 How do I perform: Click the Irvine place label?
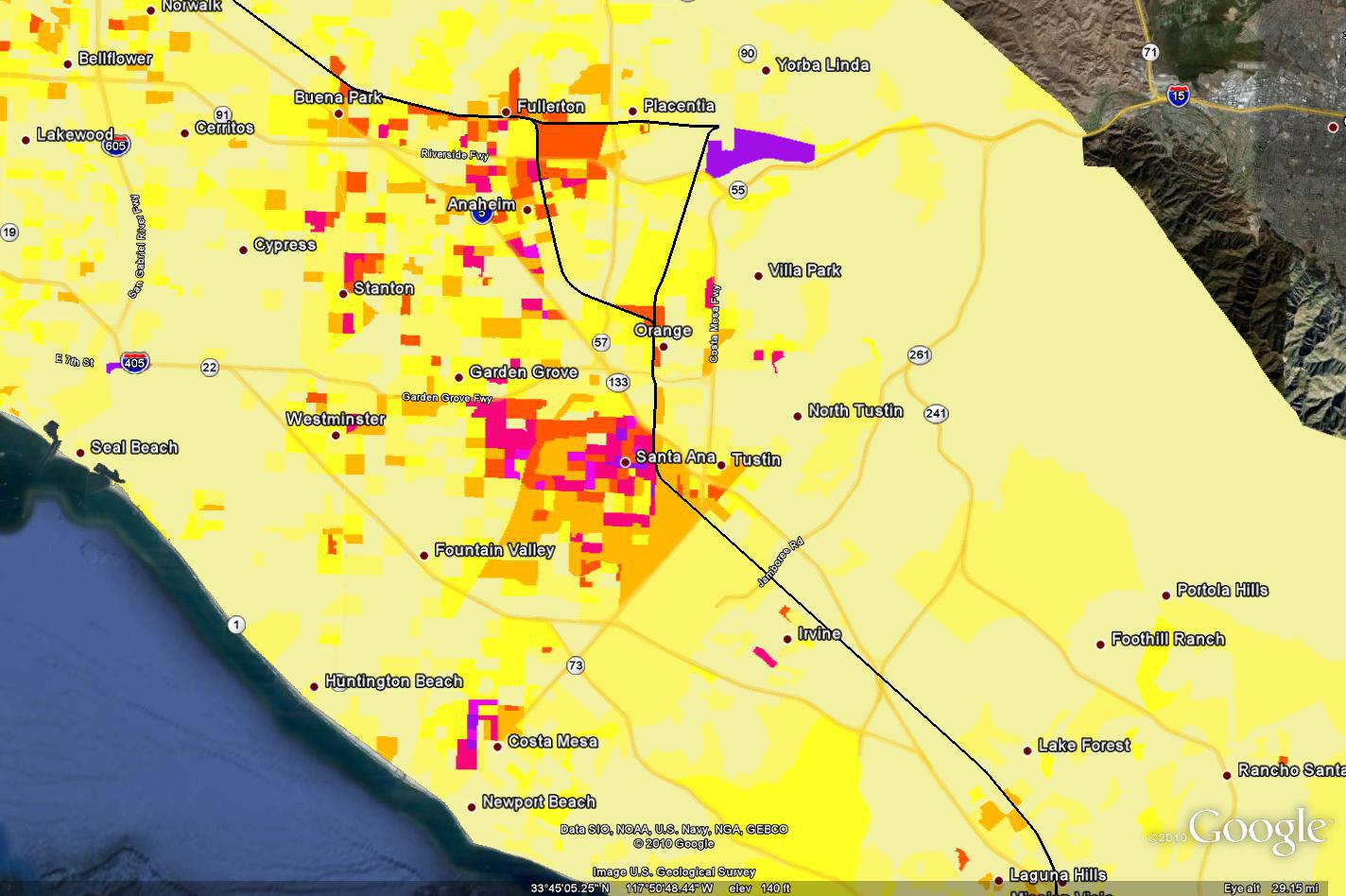(x=819, y=633)
